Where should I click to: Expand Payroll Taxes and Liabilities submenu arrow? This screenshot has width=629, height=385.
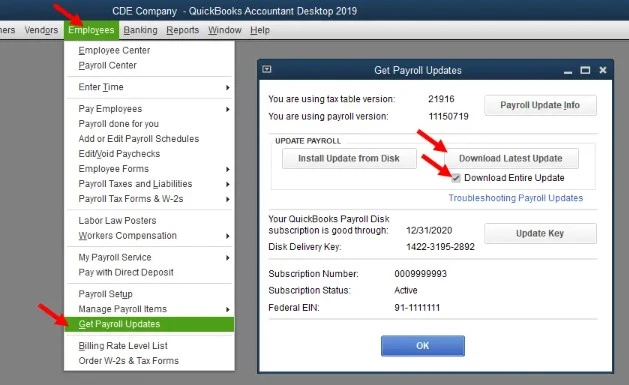pyautogui.click(x=227, y=184)
